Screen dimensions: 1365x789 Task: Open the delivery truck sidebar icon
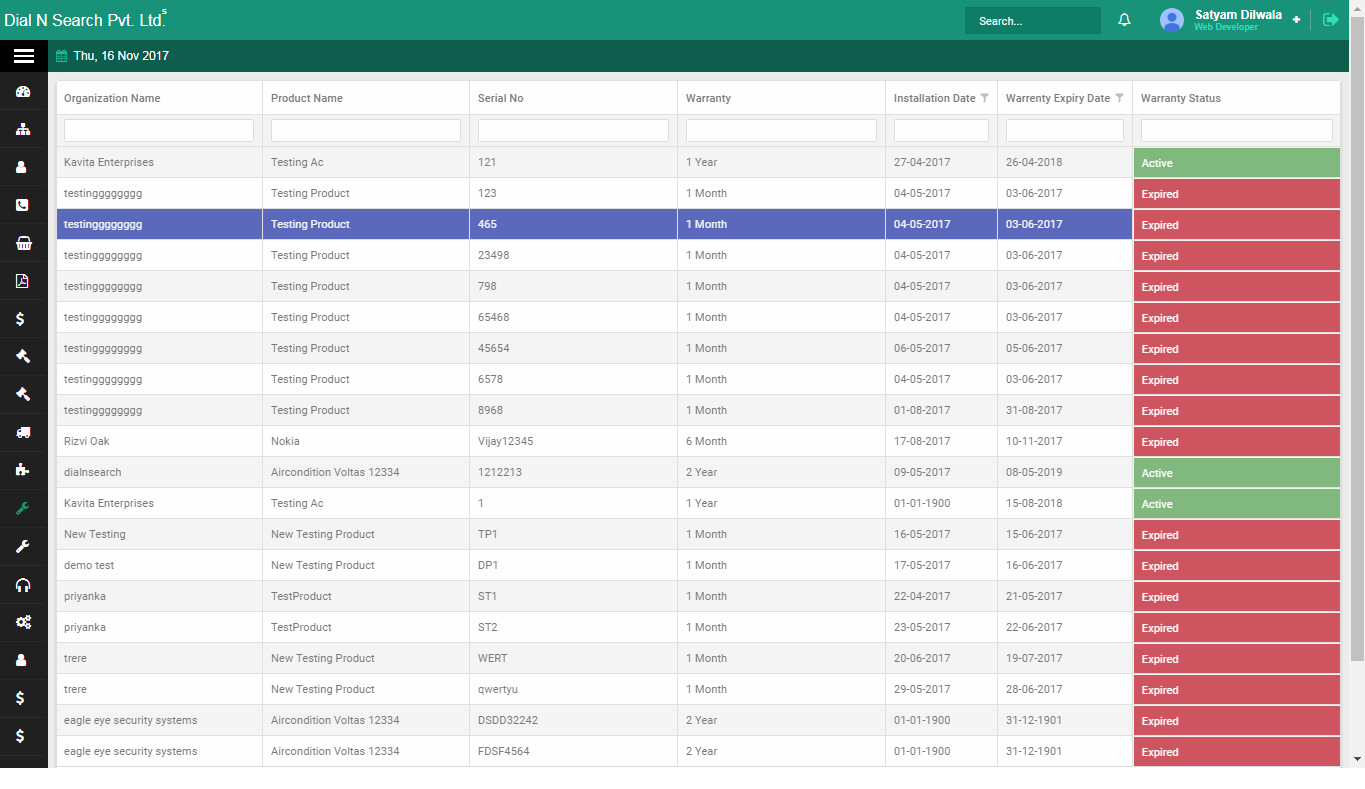[x=23, y=432]
